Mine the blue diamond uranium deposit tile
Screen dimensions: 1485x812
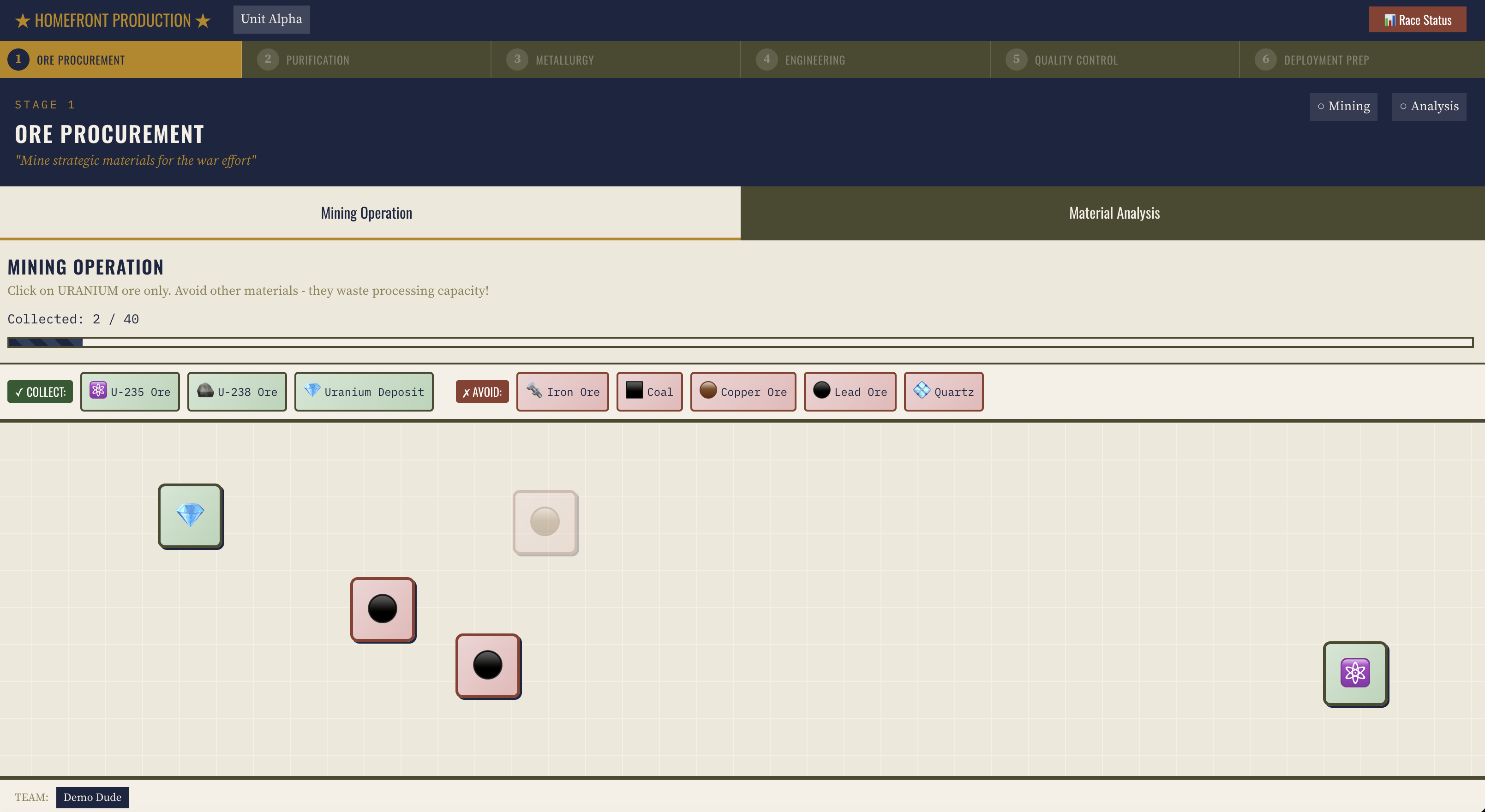tap(190, 515)
